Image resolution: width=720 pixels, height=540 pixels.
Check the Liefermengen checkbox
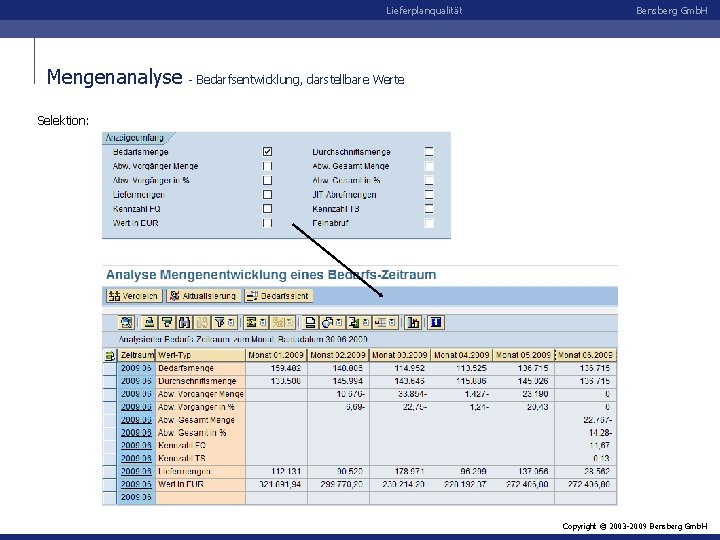pos(267,194)
